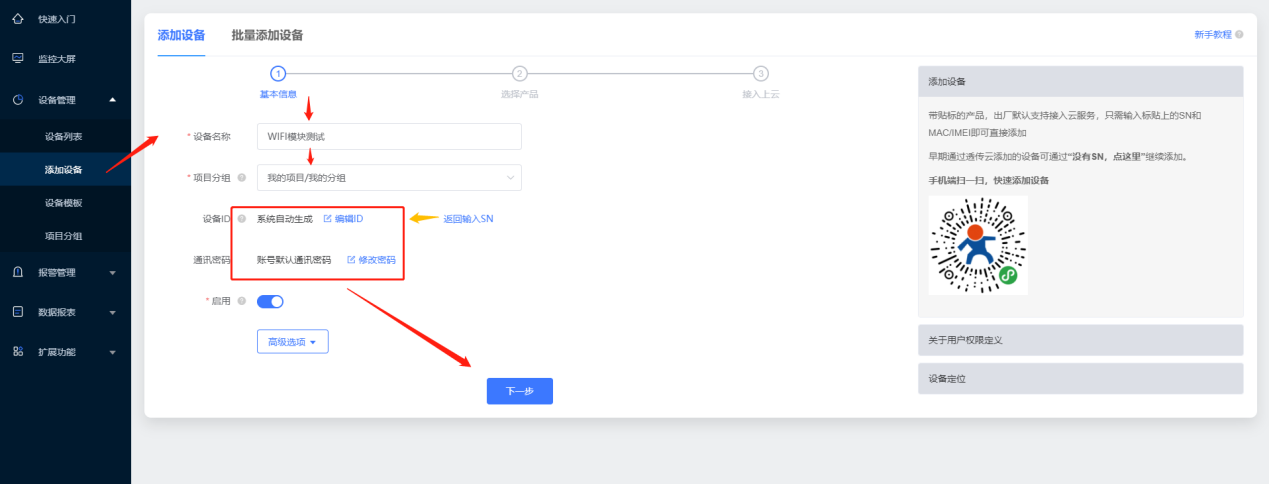Click the 监控大屏 monitor icon
The height and width of the screenshot is (484, 1269).
(x=17, y=59)
